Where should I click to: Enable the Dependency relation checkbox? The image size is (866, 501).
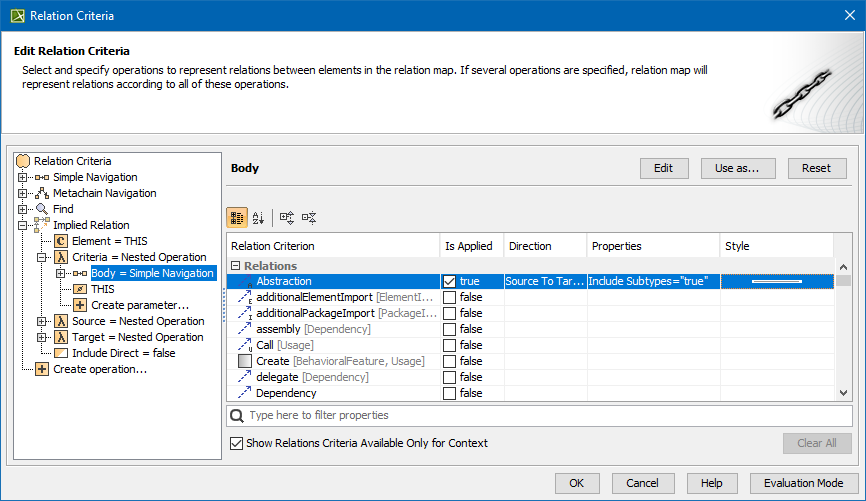(449, 394)
